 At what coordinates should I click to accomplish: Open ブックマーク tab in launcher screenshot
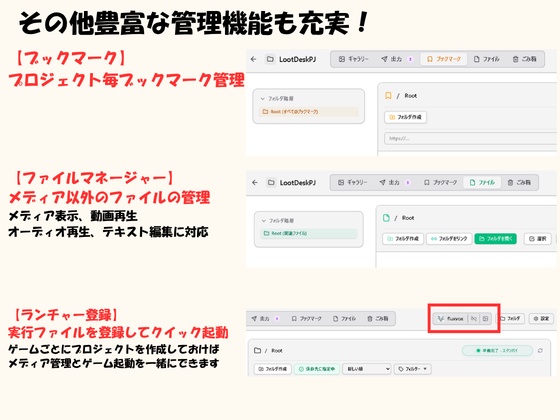306,319
